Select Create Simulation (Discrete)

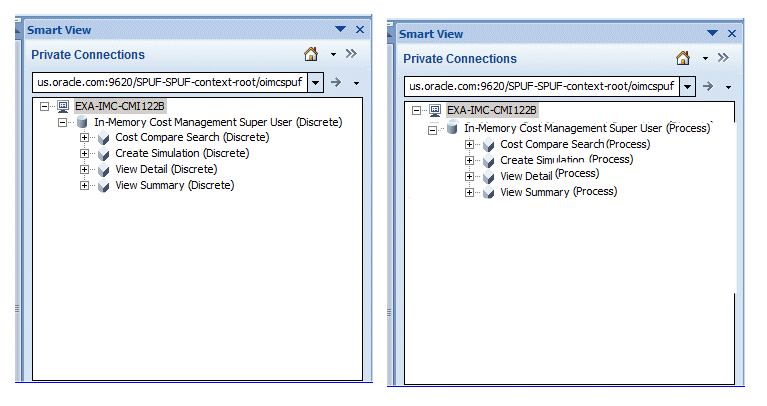(182, 154)
